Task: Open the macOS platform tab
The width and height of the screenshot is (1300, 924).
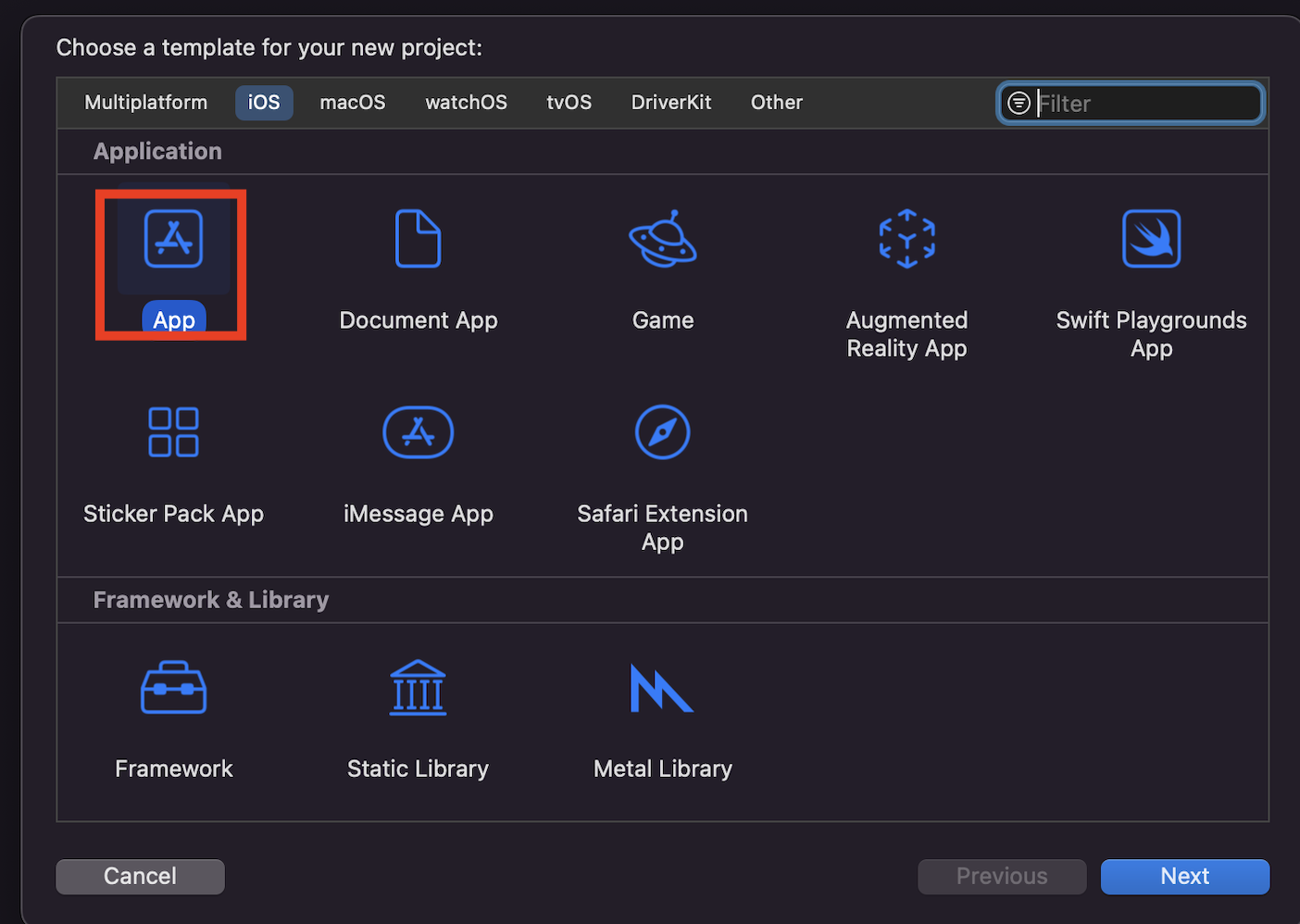Action: pos(353,103)
